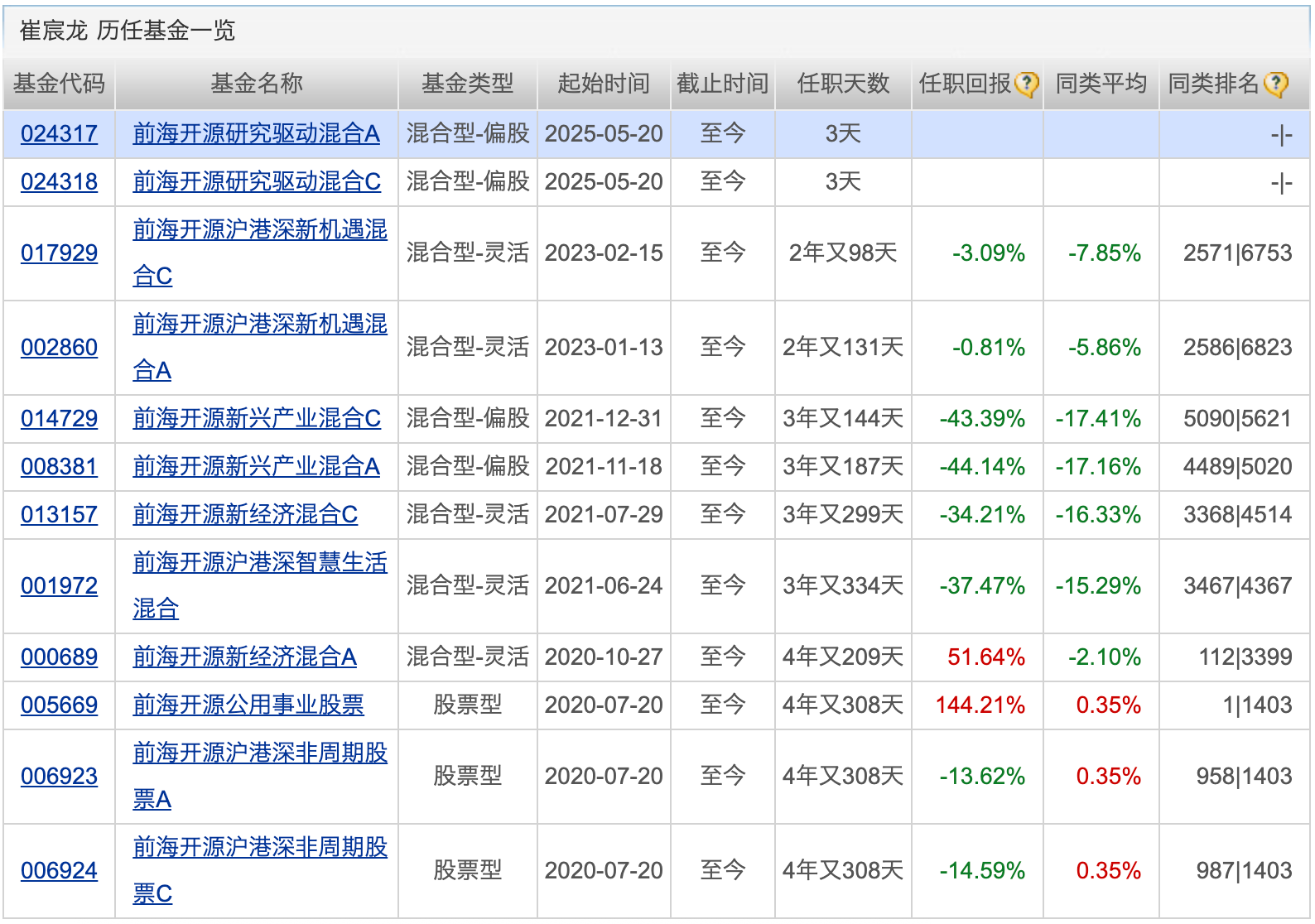The image size is (1315, 924).
Task: Open 前海开源沪港深新机遇混合A link
Action: 260,347
